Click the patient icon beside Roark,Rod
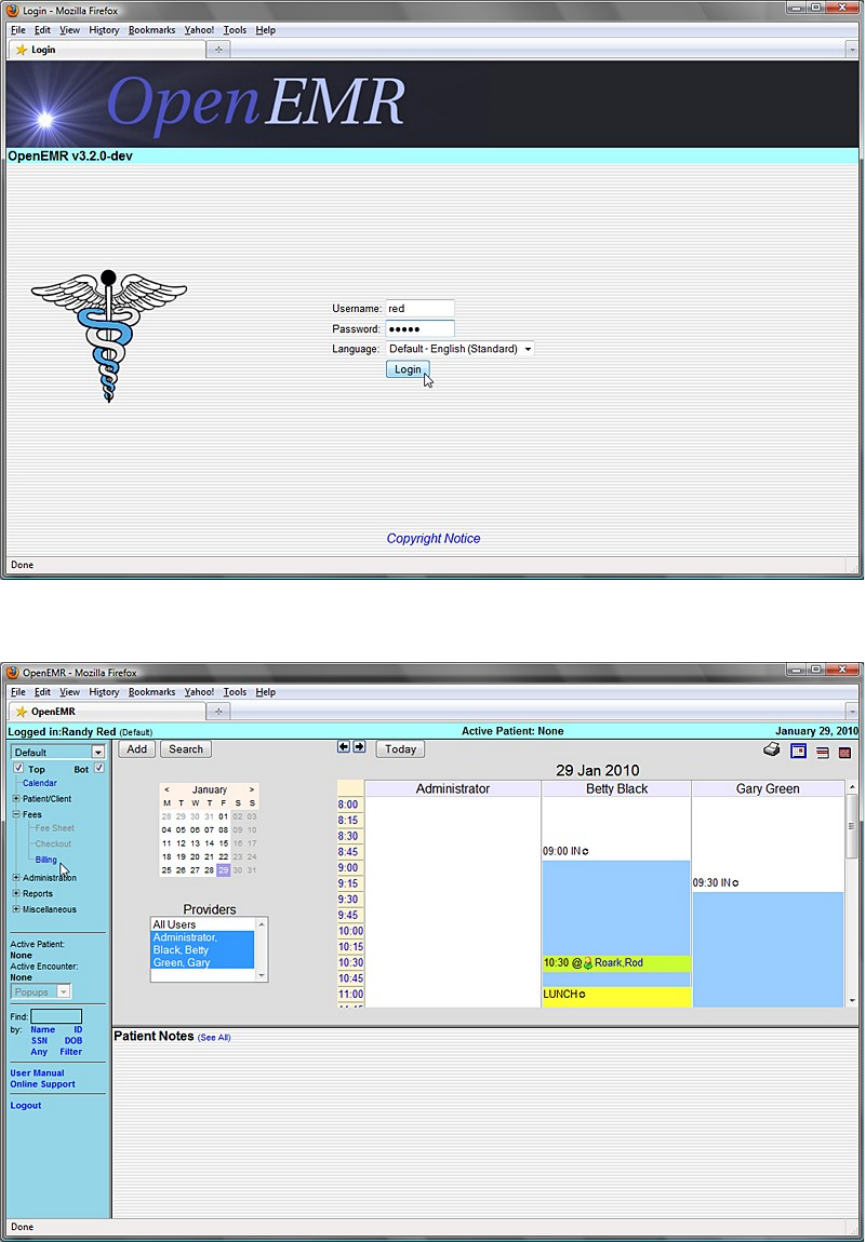The image size is (865, 1242). pyautogui.click(x=588, y=964)
